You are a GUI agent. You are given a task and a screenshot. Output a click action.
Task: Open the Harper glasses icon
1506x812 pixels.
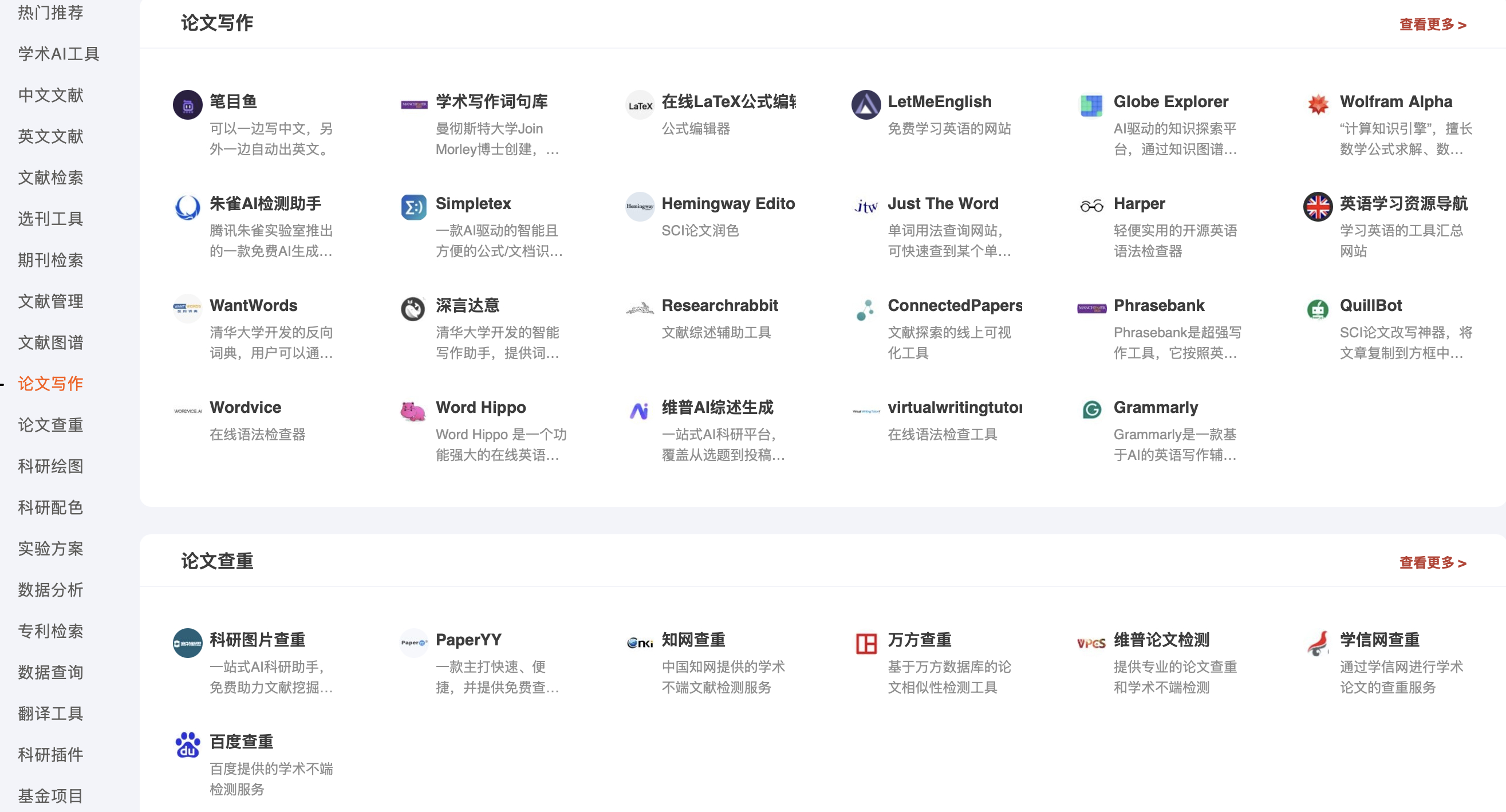point(1091,206)
